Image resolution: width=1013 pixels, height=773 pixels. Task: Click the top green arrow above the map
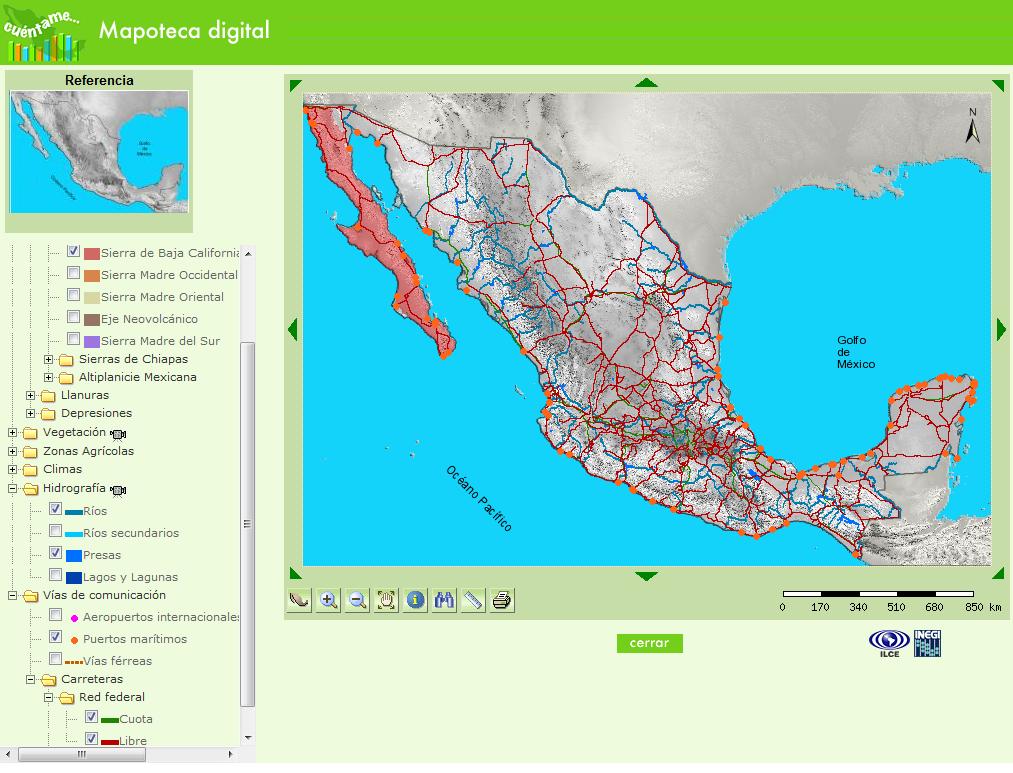pyautogui.click(x=645, y=82)
